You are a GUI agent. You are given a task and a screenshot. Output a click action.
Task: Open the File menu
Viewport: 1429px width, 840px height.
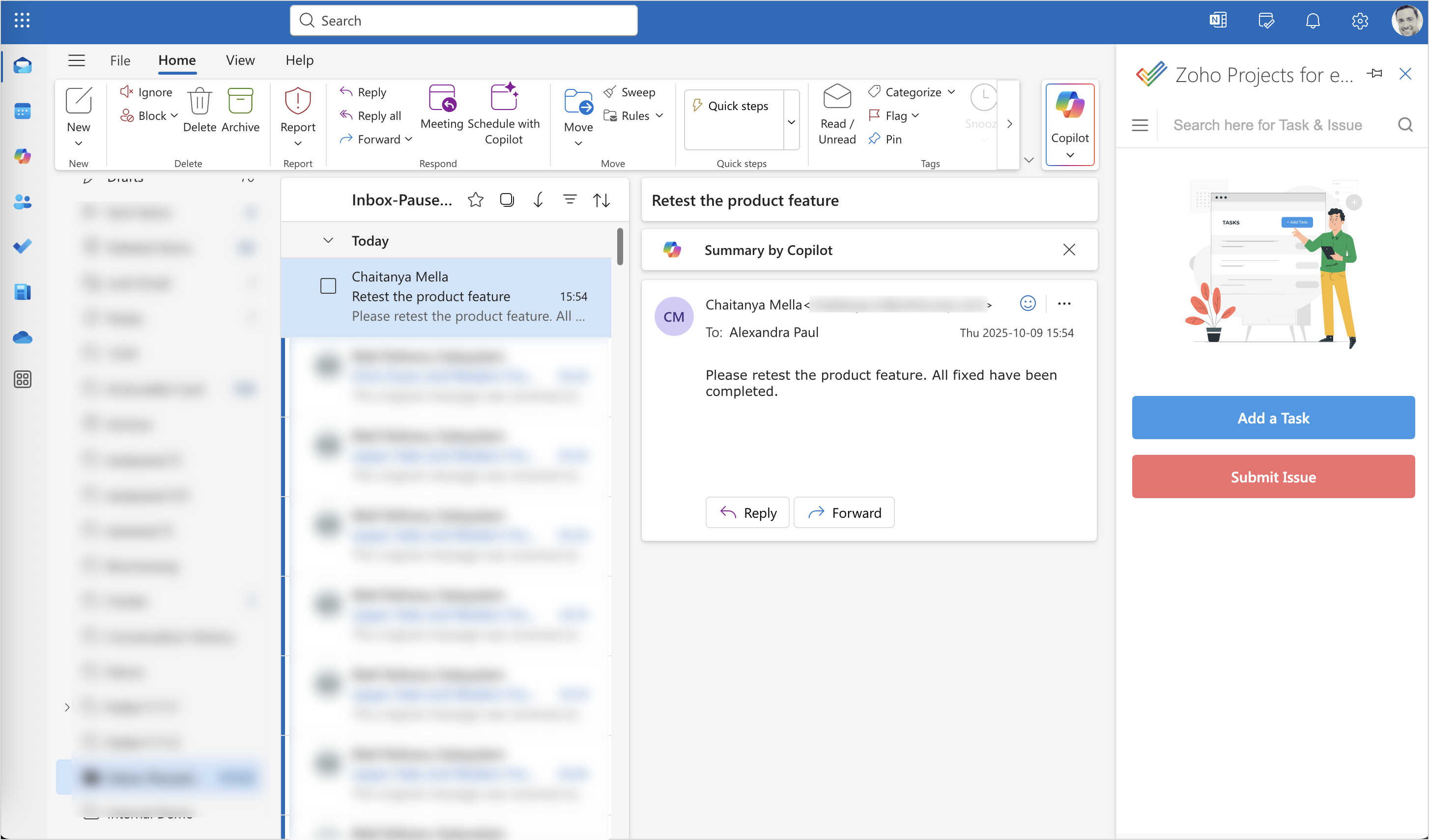pyautogui.click(x=119, y=60)
